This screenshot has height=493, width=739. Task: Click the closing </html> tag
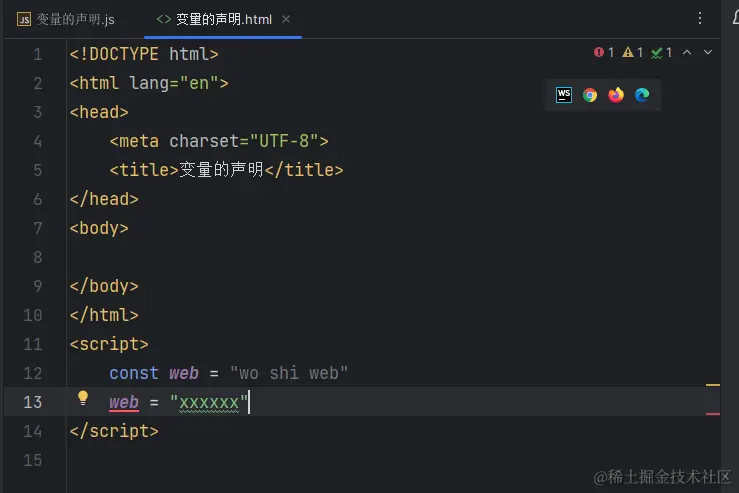104,315
